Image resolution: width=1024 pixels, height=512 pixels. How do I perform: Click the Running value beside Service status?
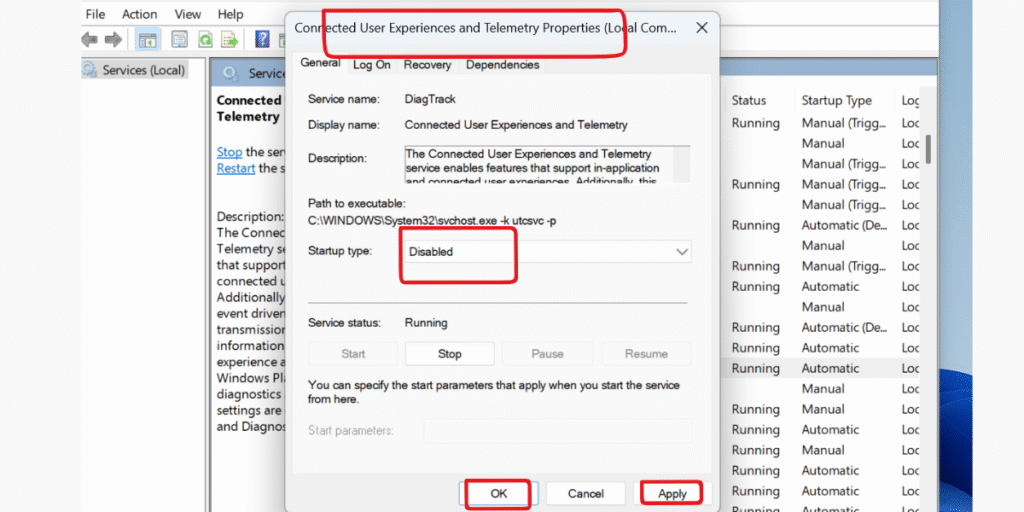(x=426, y=323)
